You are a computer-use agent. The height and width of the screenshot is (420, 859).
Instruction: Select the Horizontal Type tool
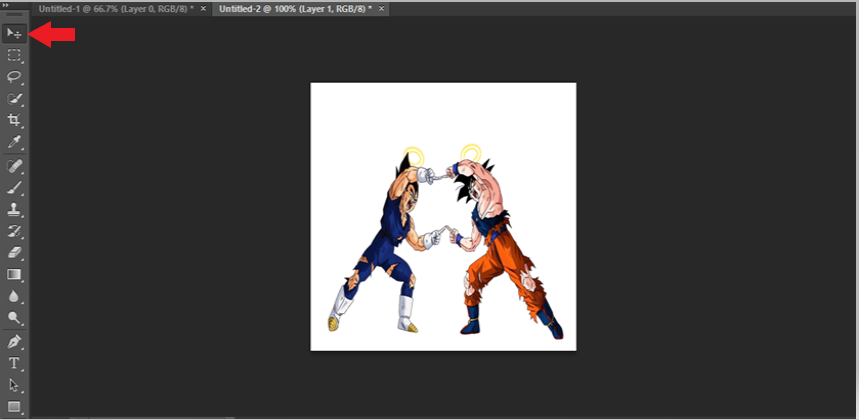[x=14, y=364]
